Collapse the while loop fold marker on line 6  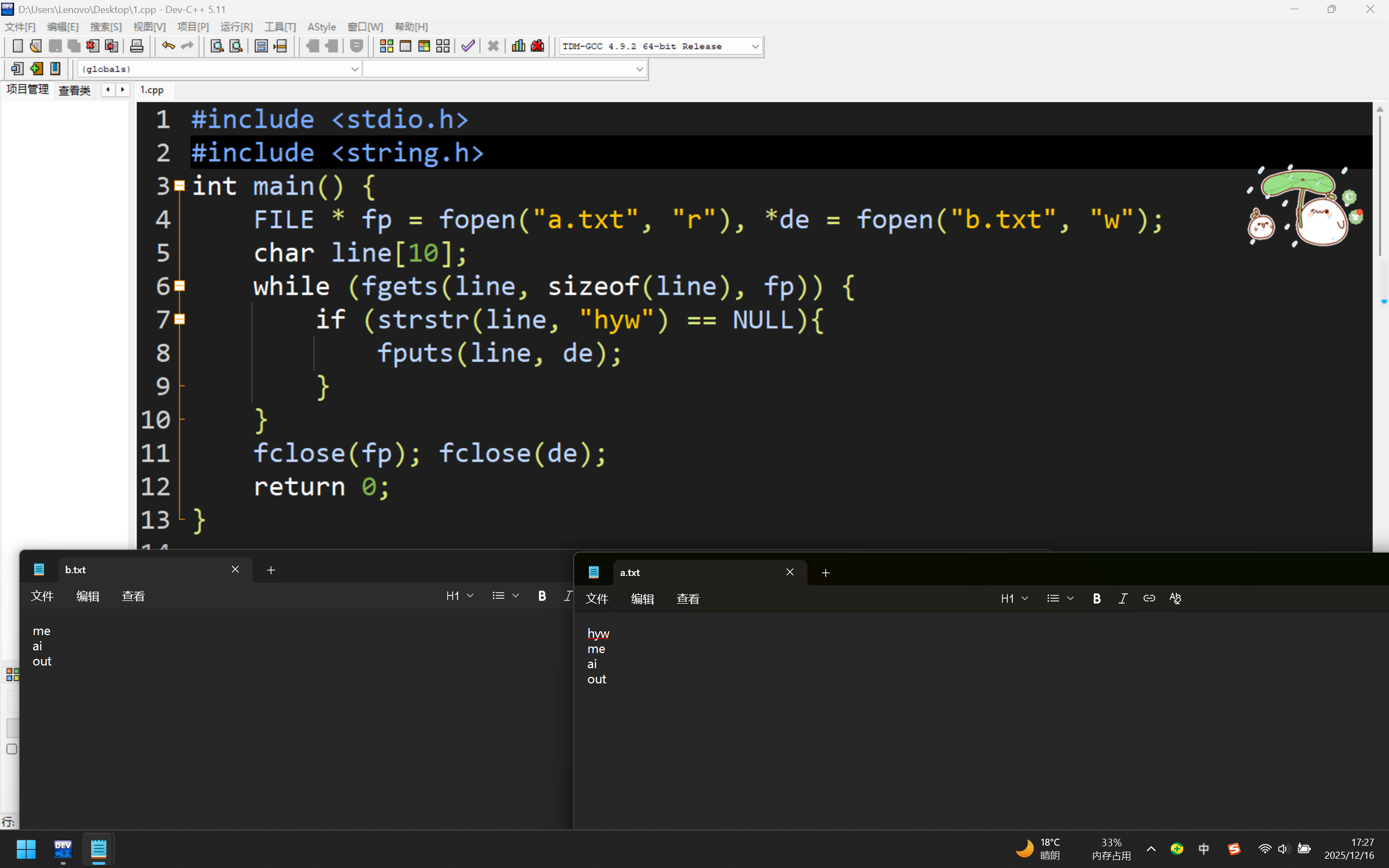pos(180,286)
